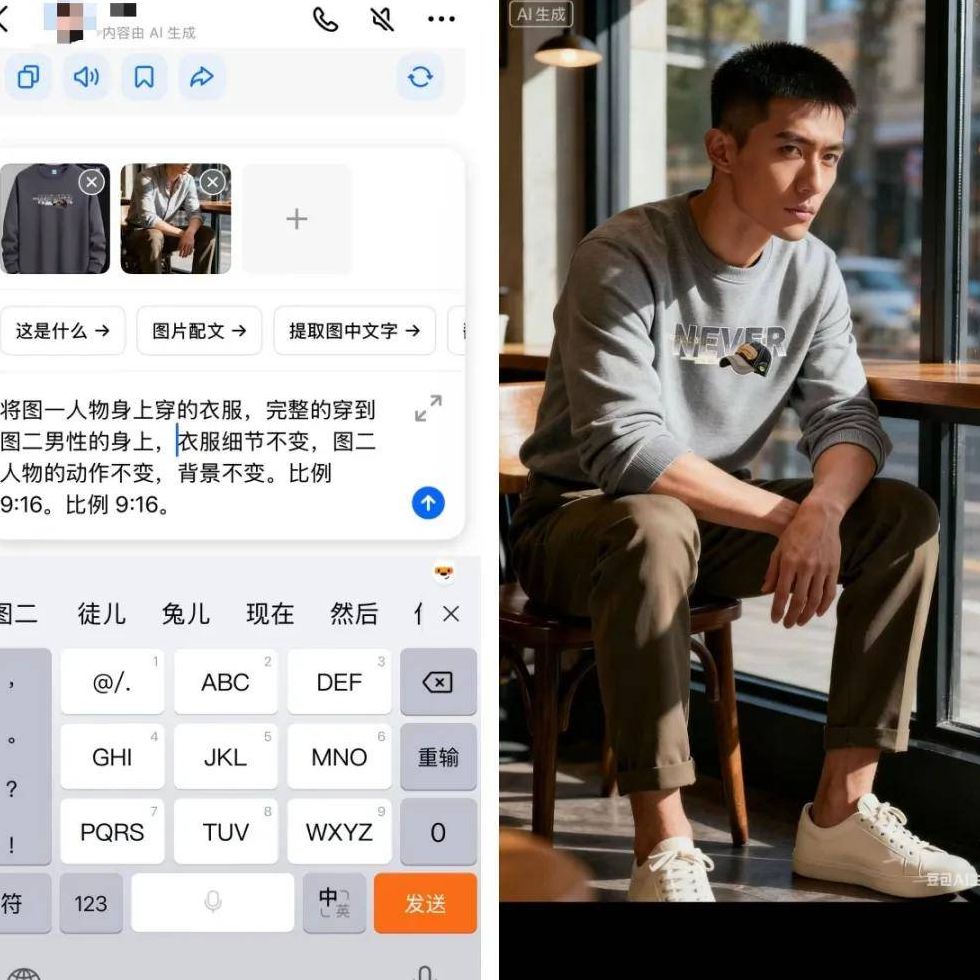The width and height of the screenshot is (980, 980).
Task: Regenerate the response with refresh icon
Action: click(420, 77)
